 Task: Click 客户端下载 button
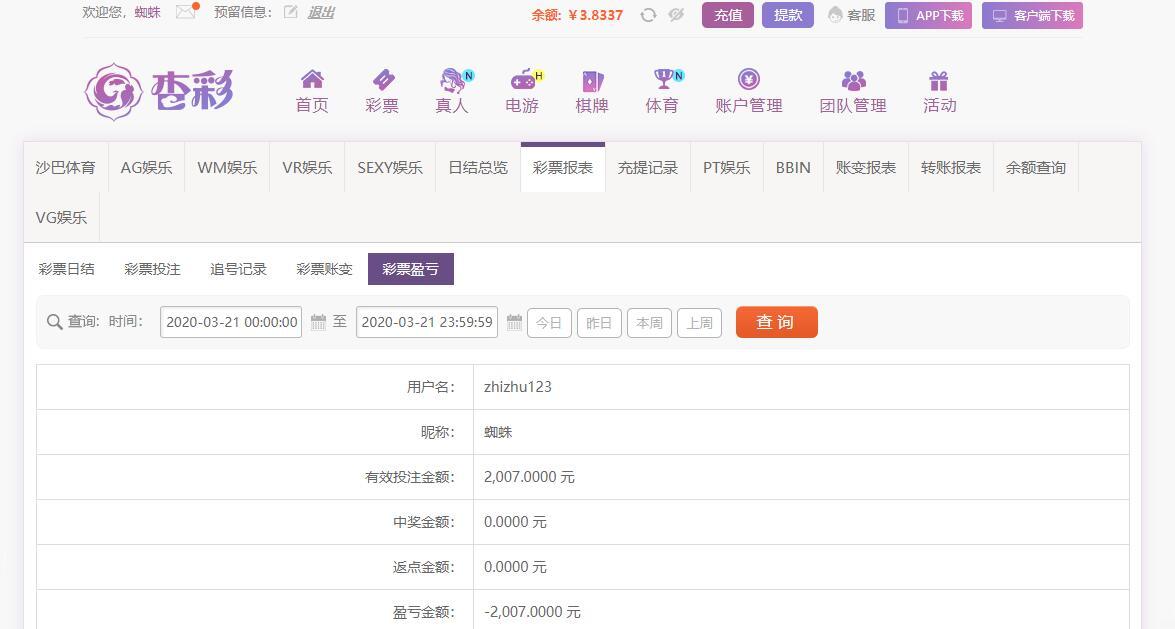[x=1032, y=15]
